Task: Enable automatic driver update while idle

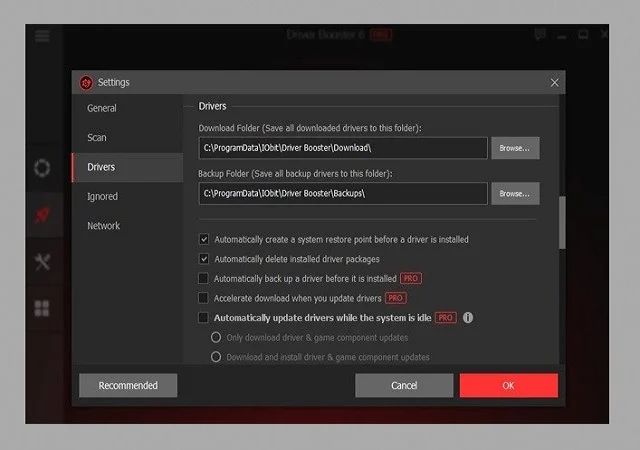Action: 203,317
